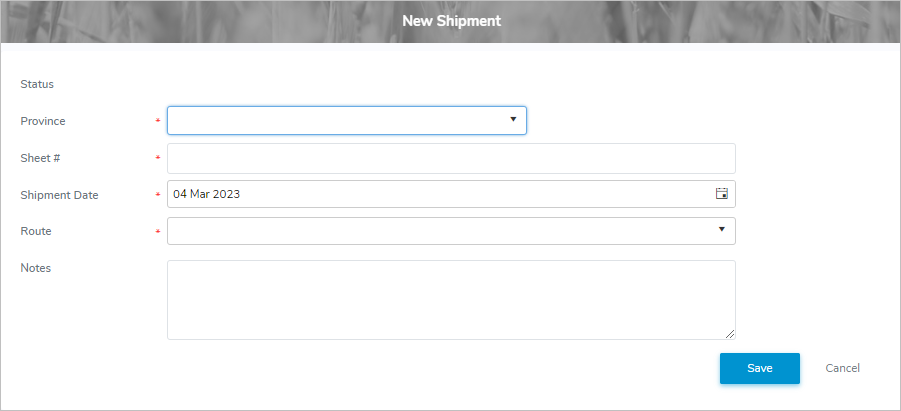The width and height of the screenshot is (901, 411).
Task: Click the New Shipment dialog title
Action: [x=451, y=20]
